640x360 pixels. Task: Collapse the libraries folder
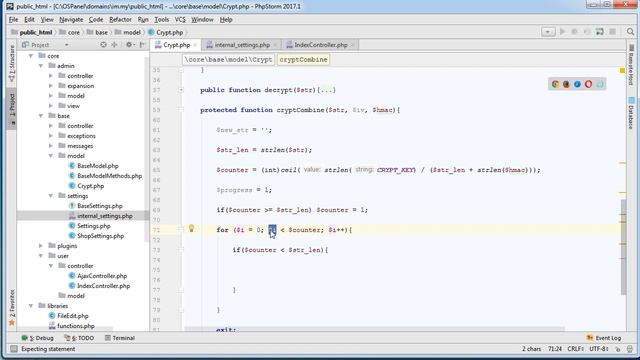pos(31,306)
